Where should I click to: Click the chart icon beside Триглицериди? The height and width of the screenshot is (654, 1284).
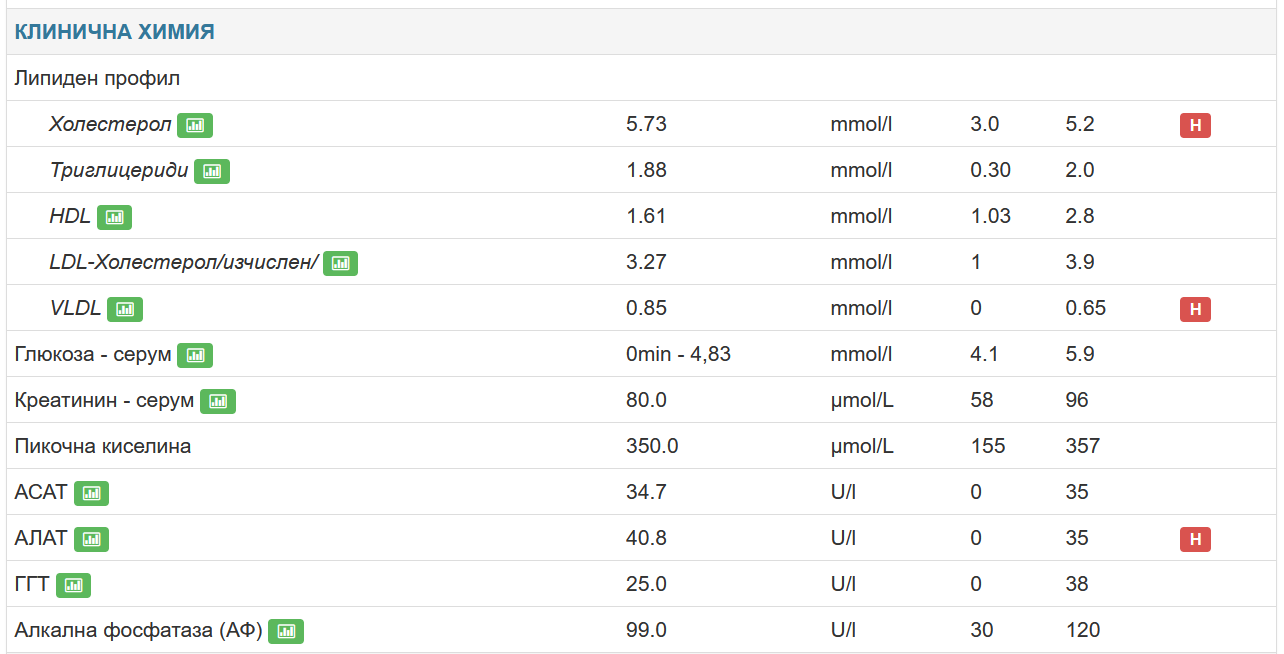[212, 171]
